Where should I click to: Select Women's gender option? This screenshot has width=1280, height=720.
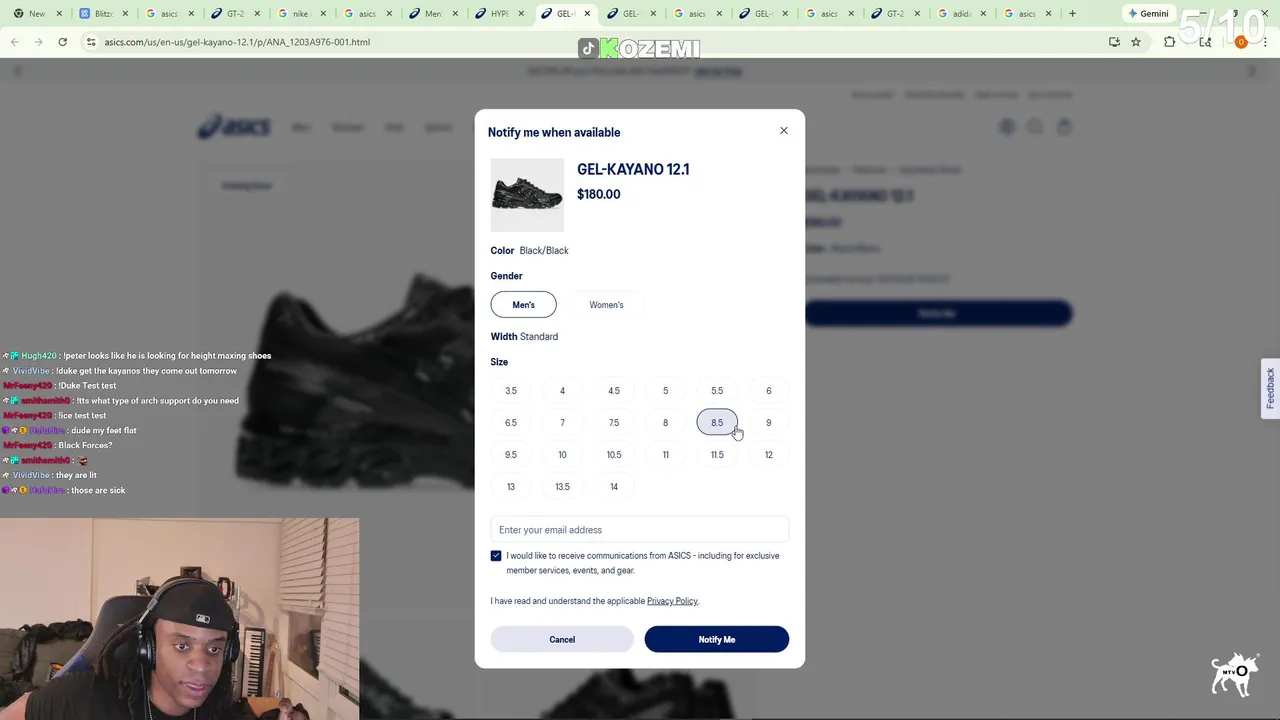[606, 305]
